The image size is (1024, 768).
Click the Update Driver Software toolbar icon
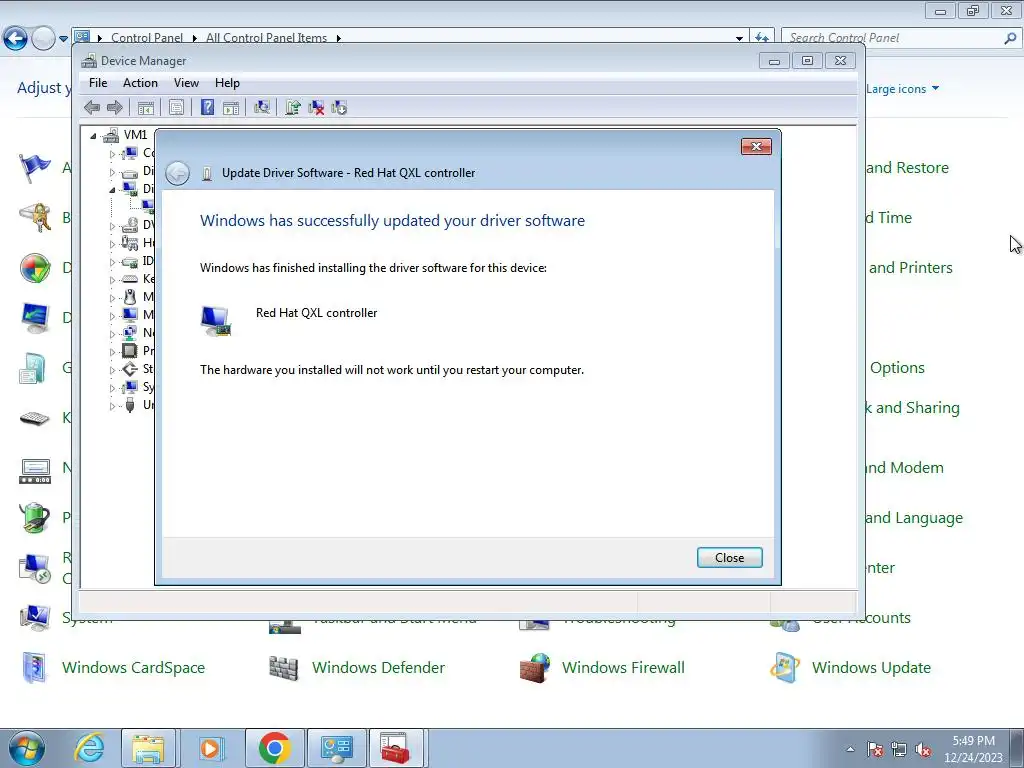[x=293, y=108]
